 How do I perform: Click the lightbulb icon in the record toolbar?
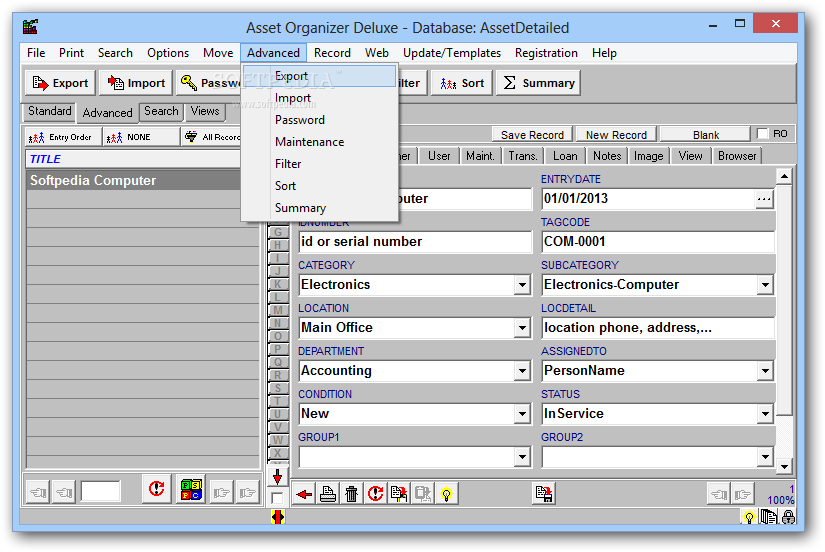(446, 494)
